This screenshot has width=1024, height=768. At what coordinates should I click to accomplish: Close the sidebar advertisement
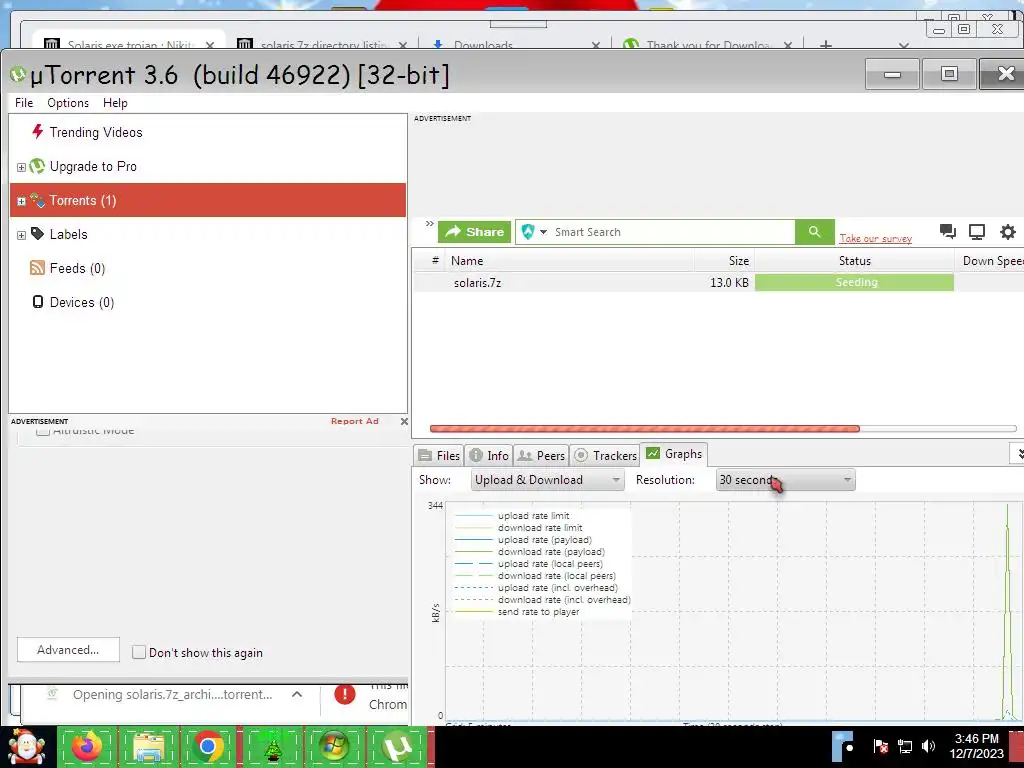coord(404,421)
